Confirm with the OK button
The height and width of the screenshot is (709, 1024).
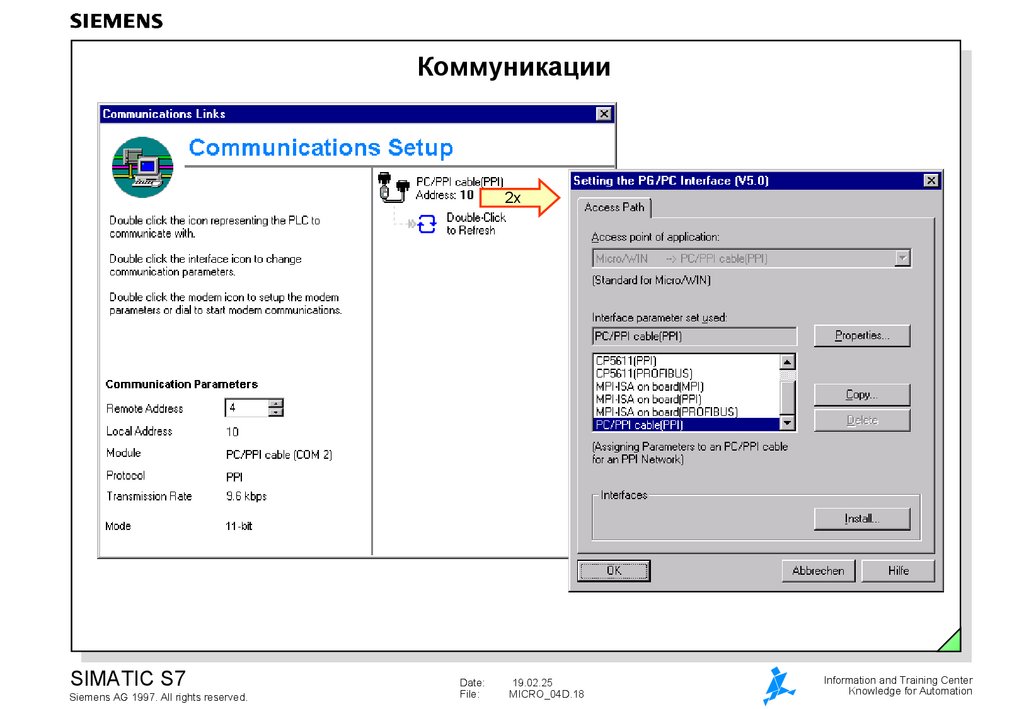click(x=614, y=571)
